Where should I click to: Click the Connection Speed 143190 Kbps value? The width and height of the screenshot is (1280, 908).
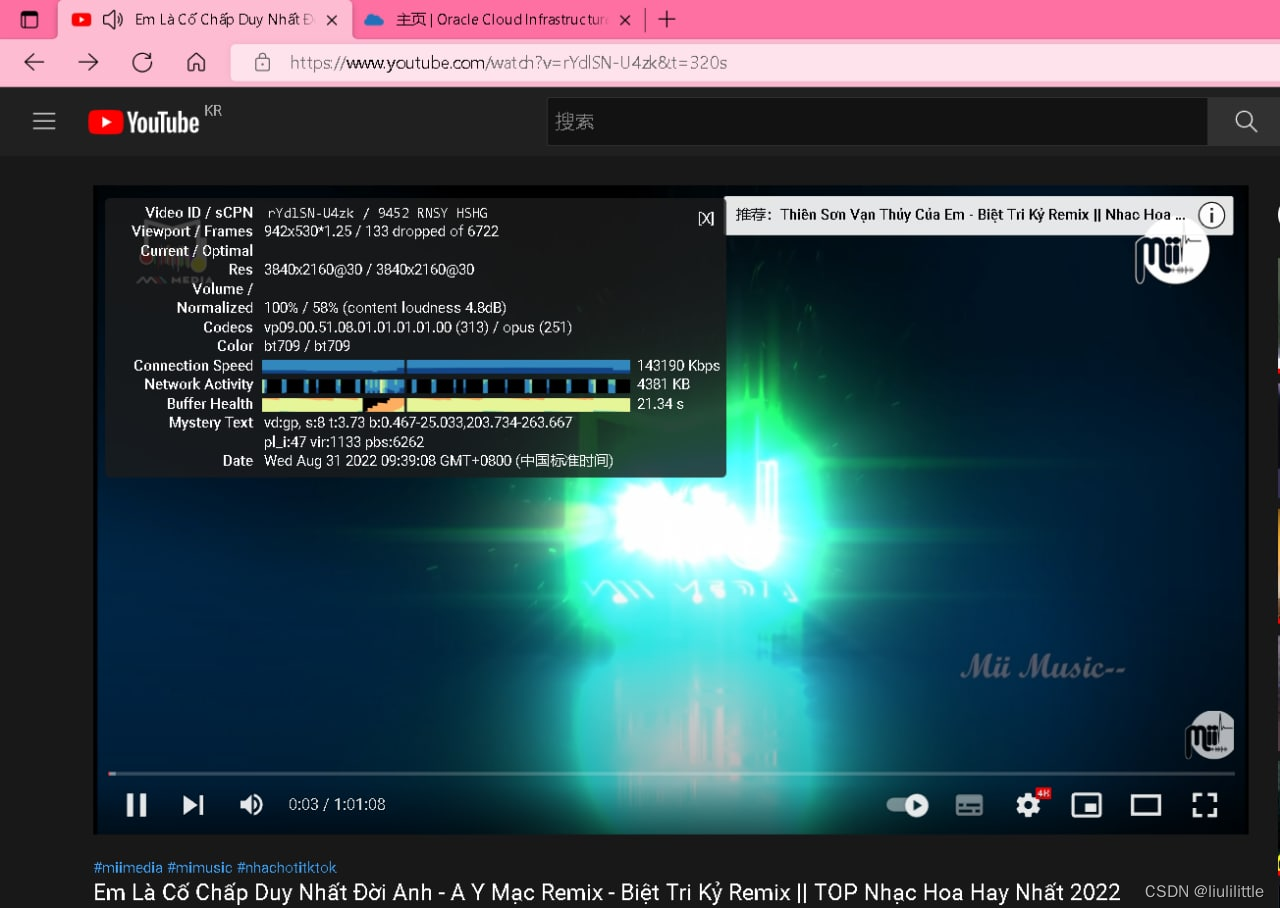tap(679, 365)
